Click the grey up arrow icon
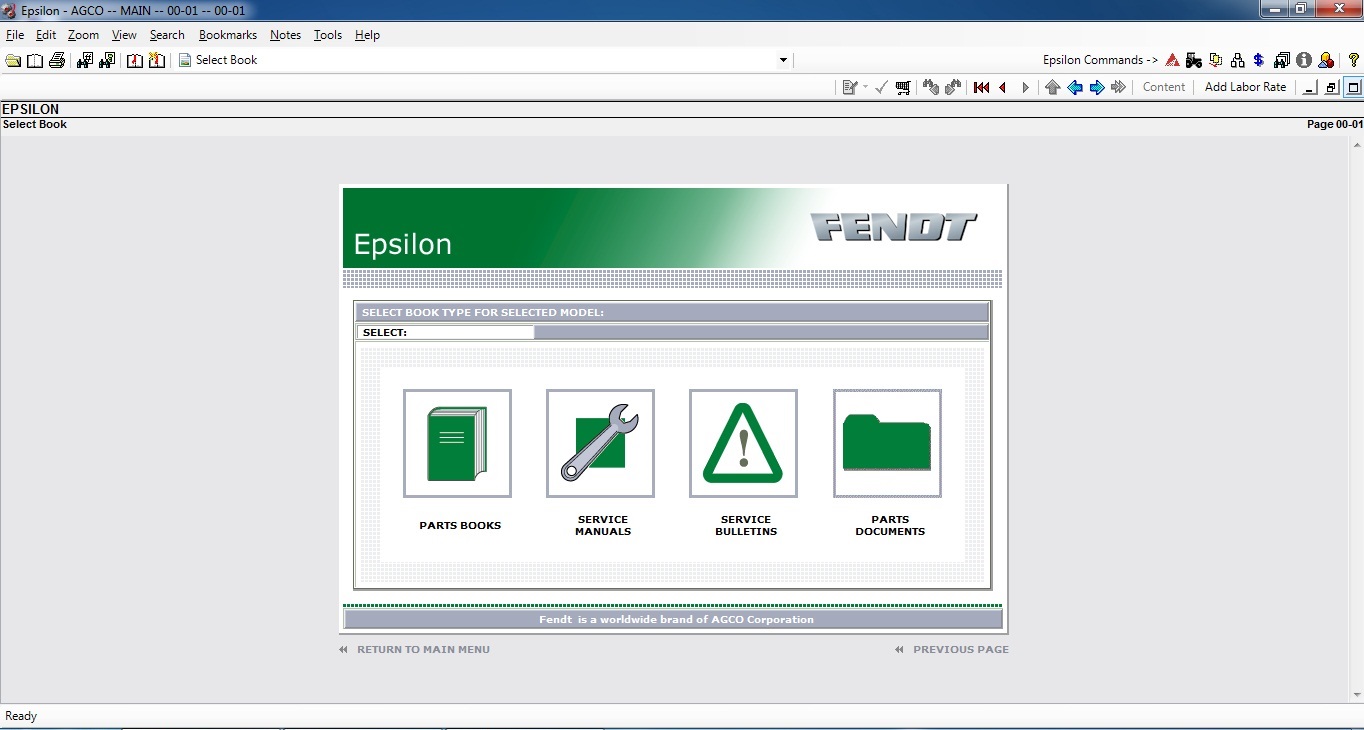The width and height of the screenshot is (1364, 730). (1053, 87)
